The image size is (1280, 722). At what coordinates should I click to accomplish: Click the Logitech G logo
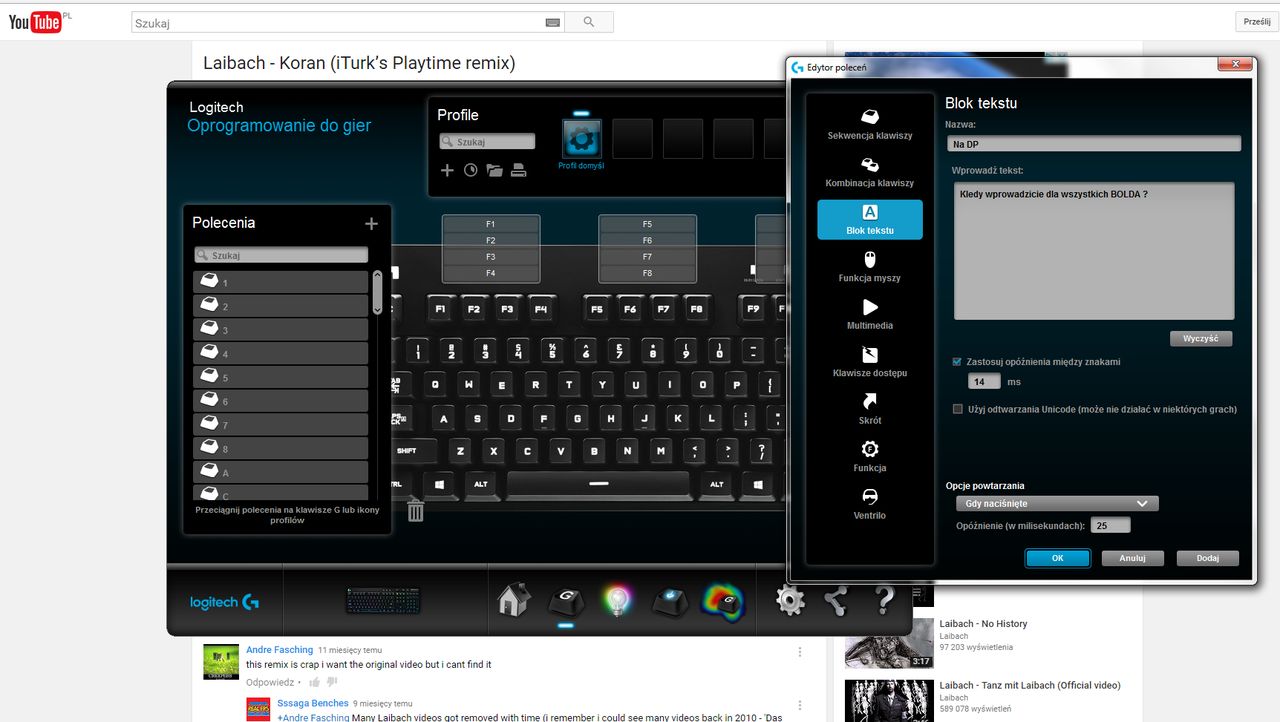[225, 602]
